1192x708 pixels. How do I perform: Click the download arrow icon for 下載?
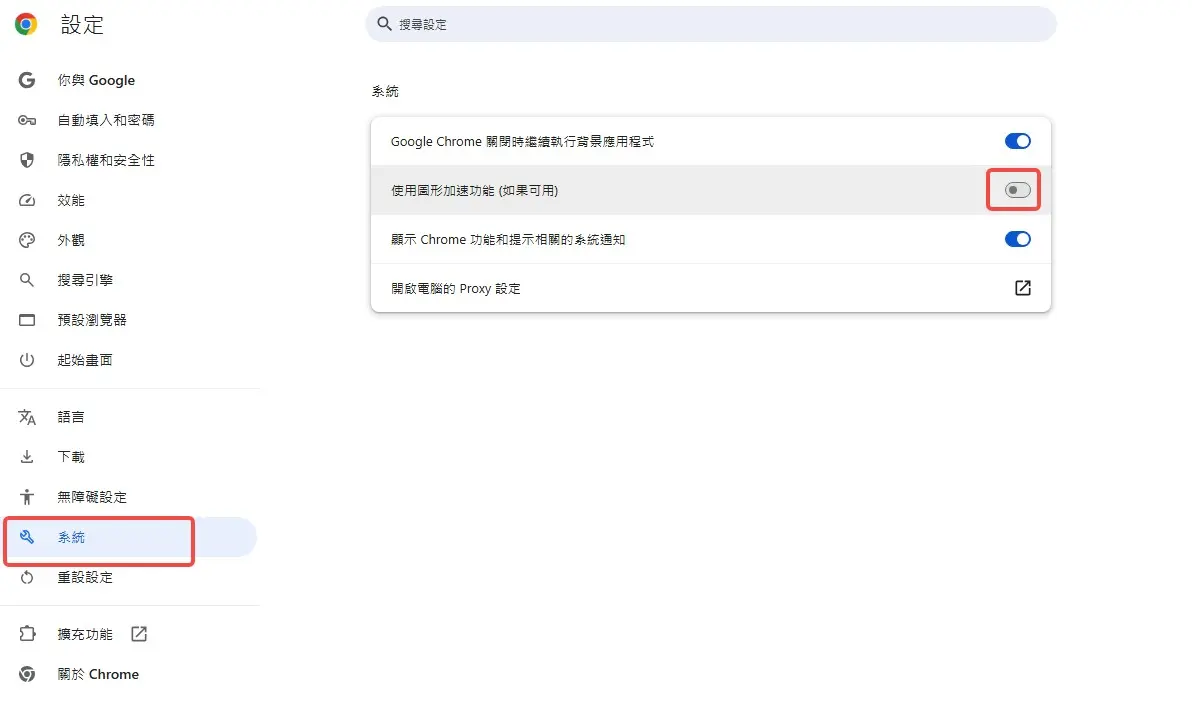pos(27,456)
